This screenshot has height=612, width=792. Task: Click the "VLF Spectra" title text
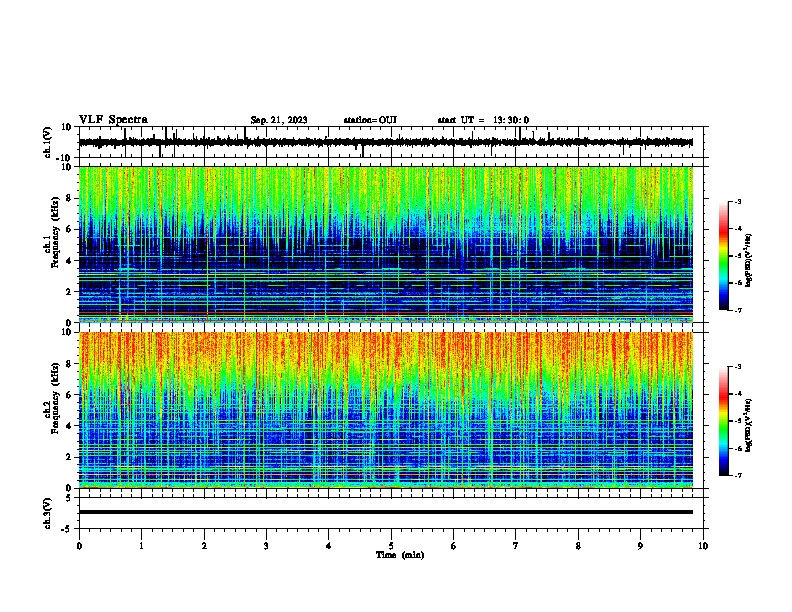(x=113, y=120)
